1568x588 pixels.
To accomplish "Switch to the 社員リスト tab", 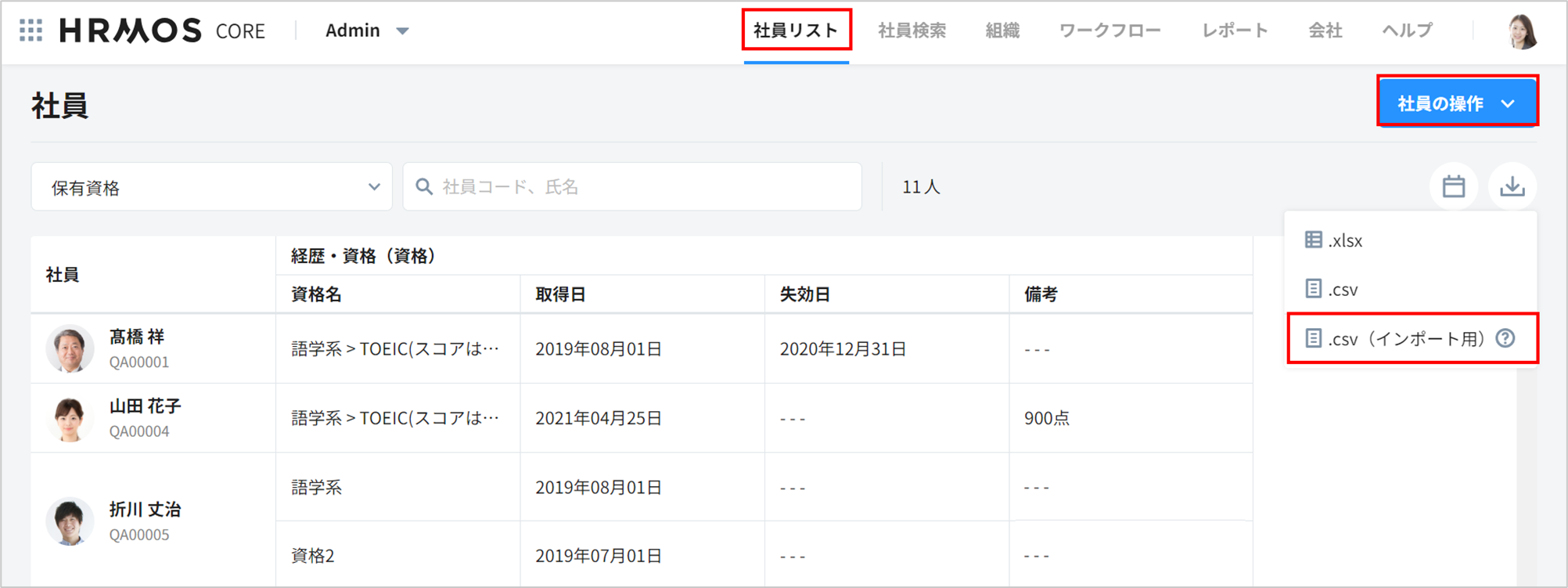I will tap(796, 31).
